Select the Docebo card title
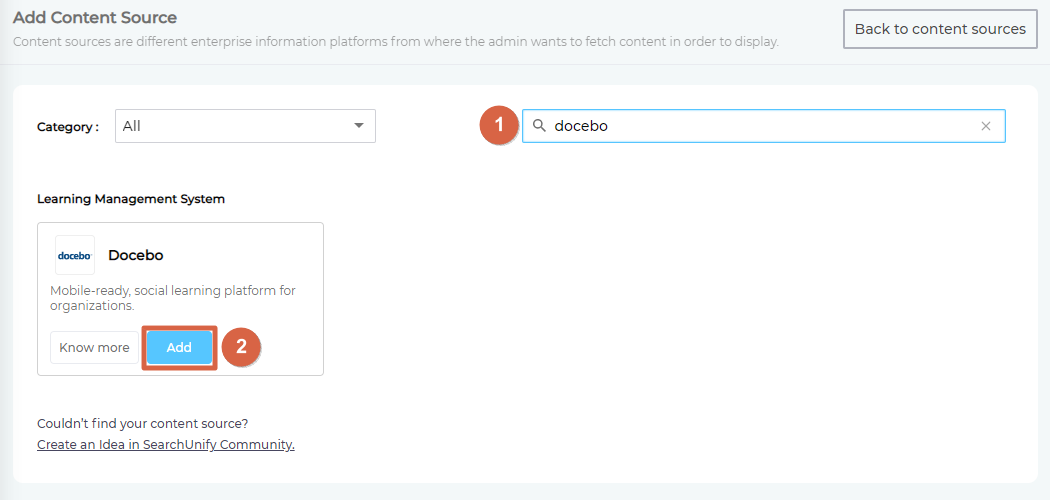Screen dimensions: 1050x500 pyautogui.click(x=136, y=255)
